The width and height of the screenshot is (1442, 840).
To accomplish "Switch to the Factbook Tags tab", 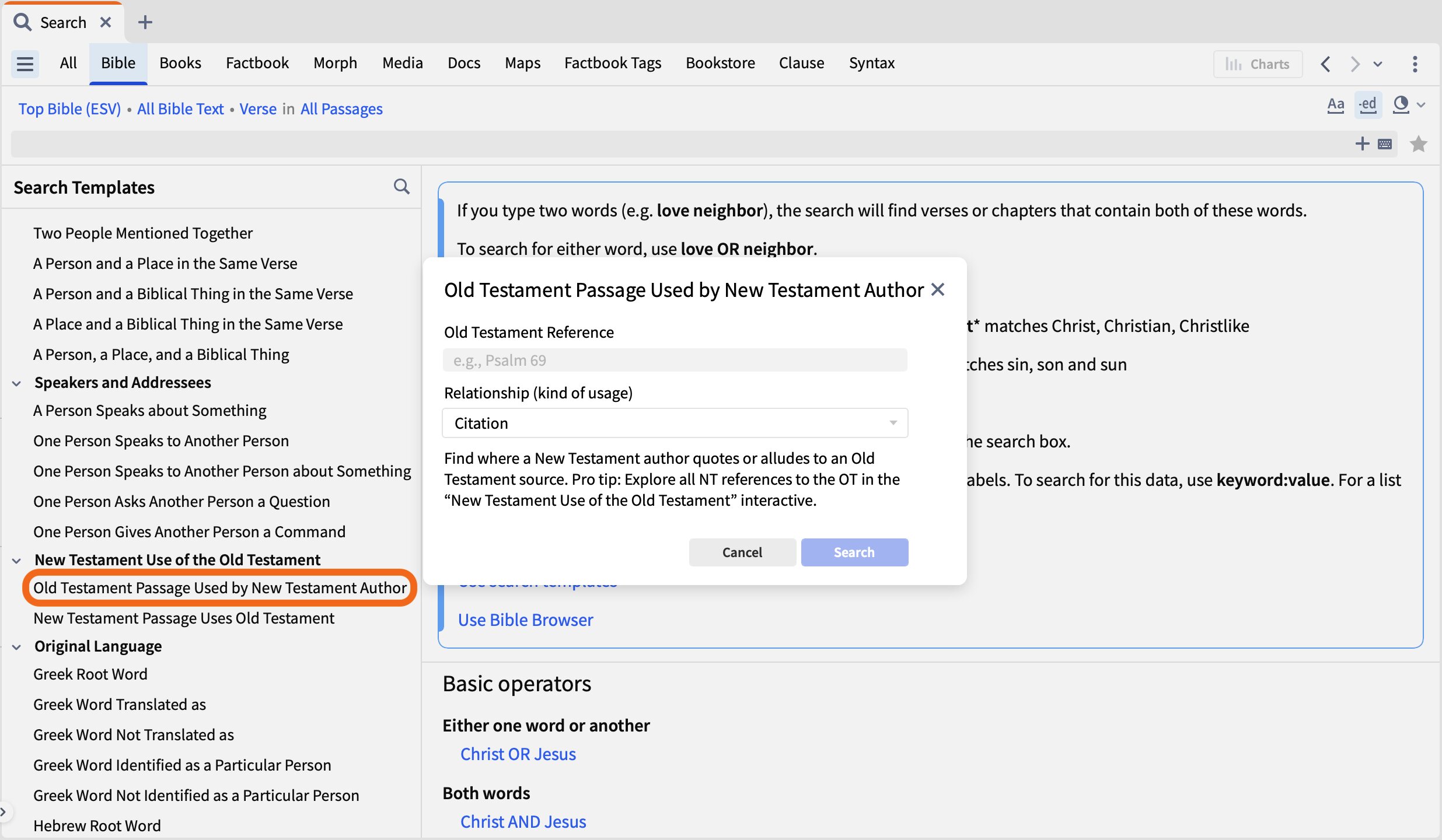I will point(613,63).
